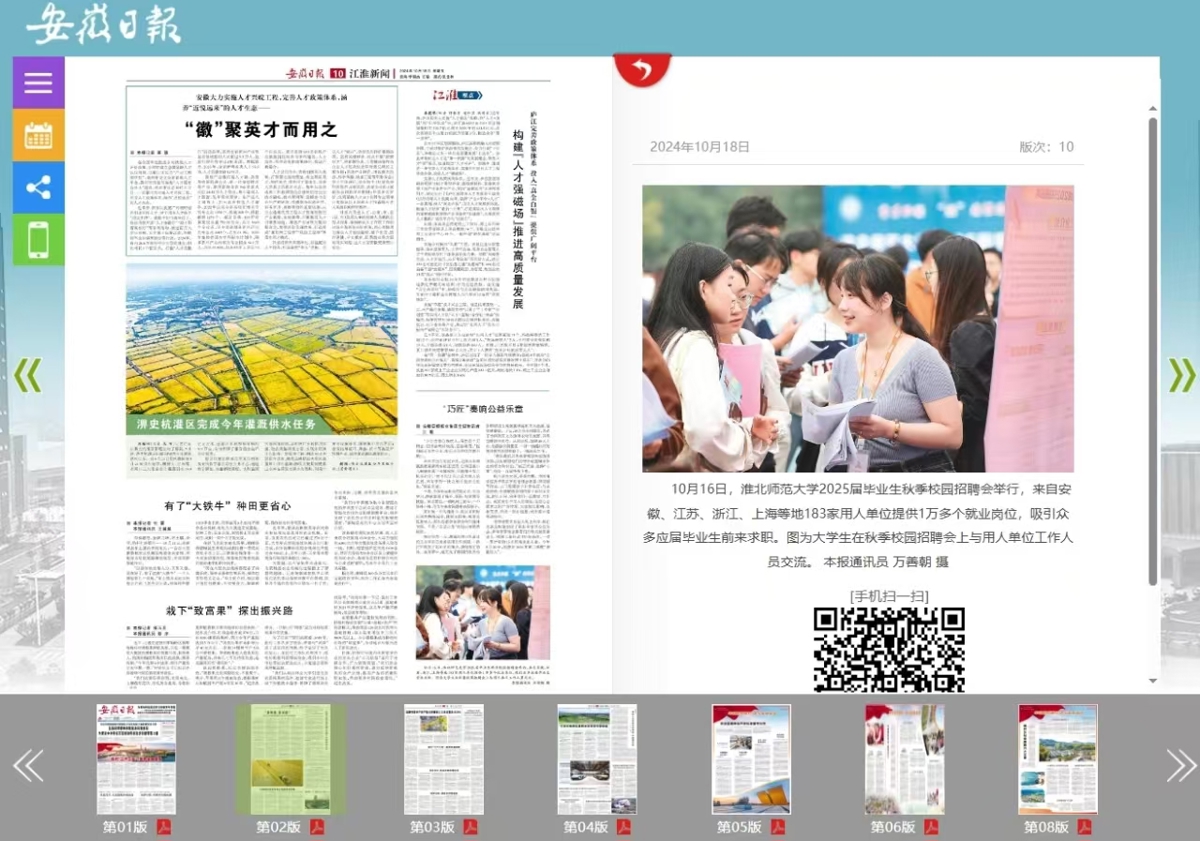Download PDF for 第08版
This screenshot has height=841, width=1200.
[1084, 827]
